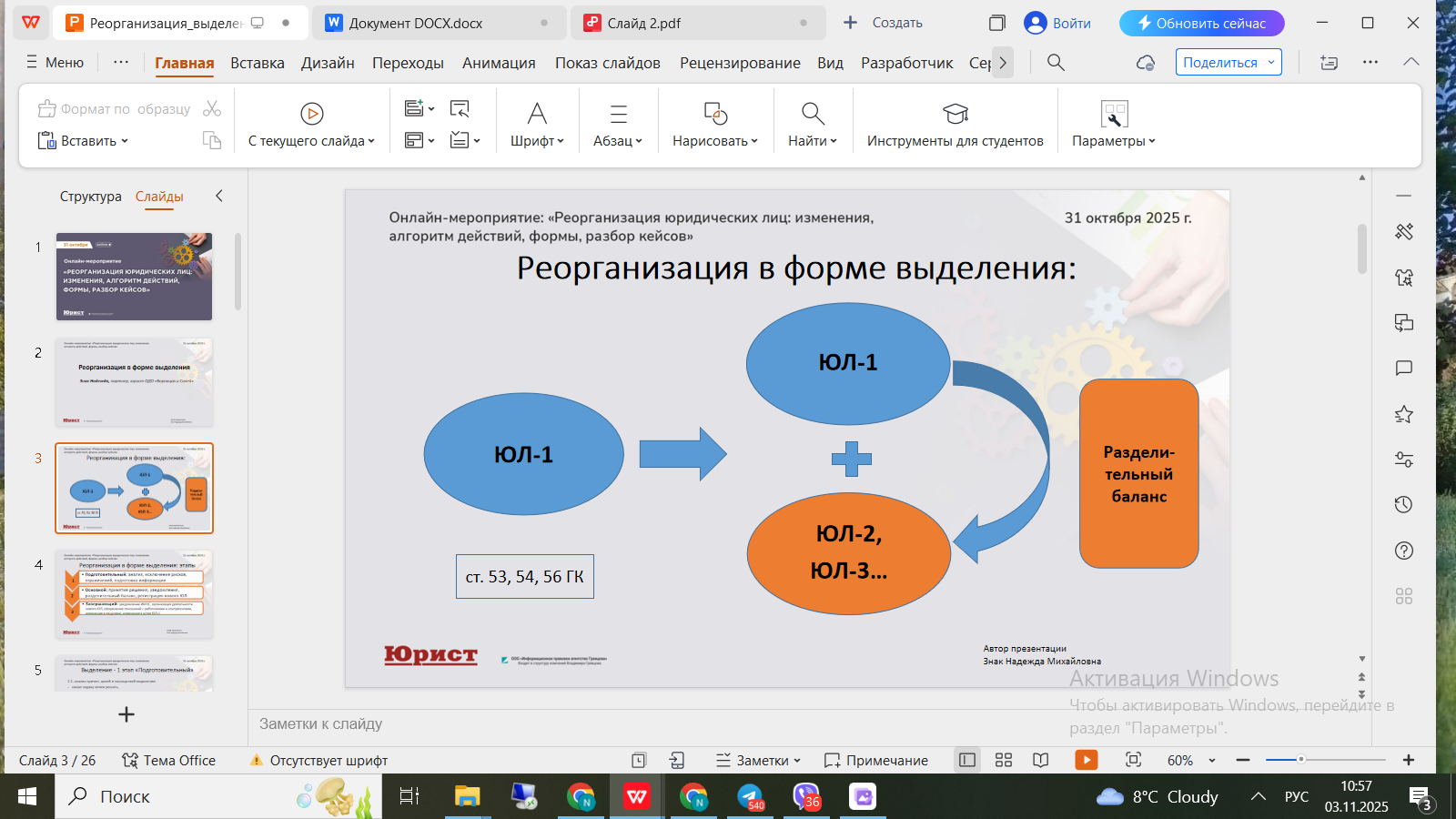The height and width of the screenshot is (819, 1456).
Task: Start slideshow from orange status bar button
Action: (1086, 760)
